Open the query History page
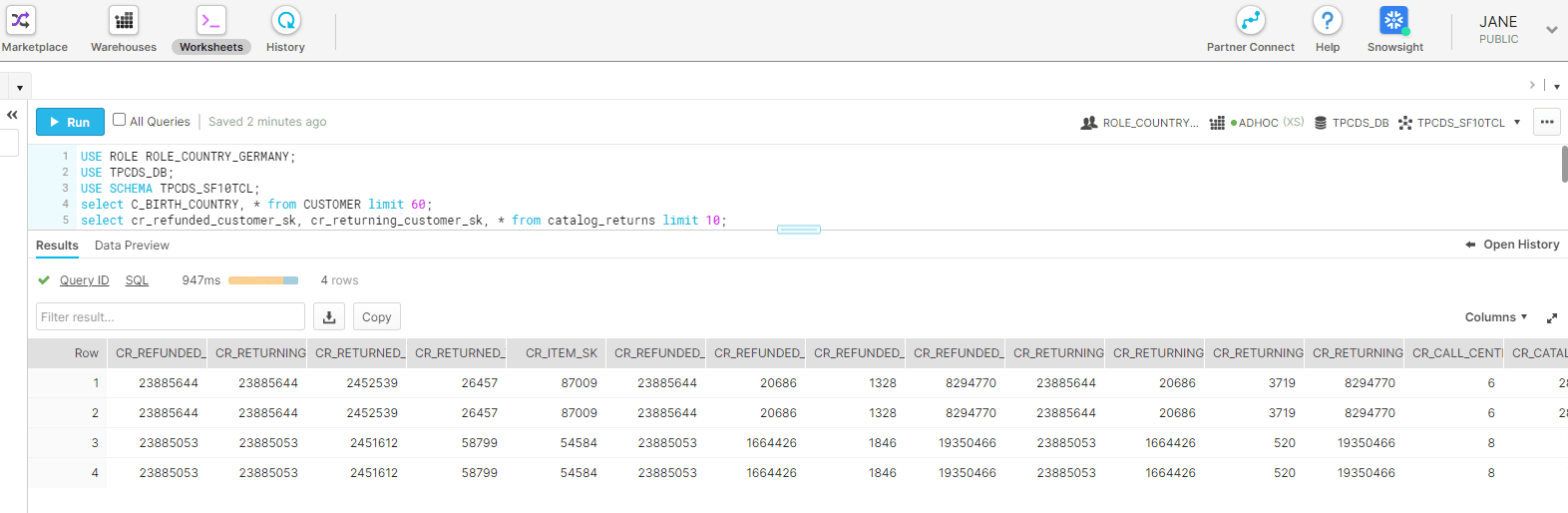Image resolution: width=1568 pixels, height=513 pixels. (x=285, y=30)
